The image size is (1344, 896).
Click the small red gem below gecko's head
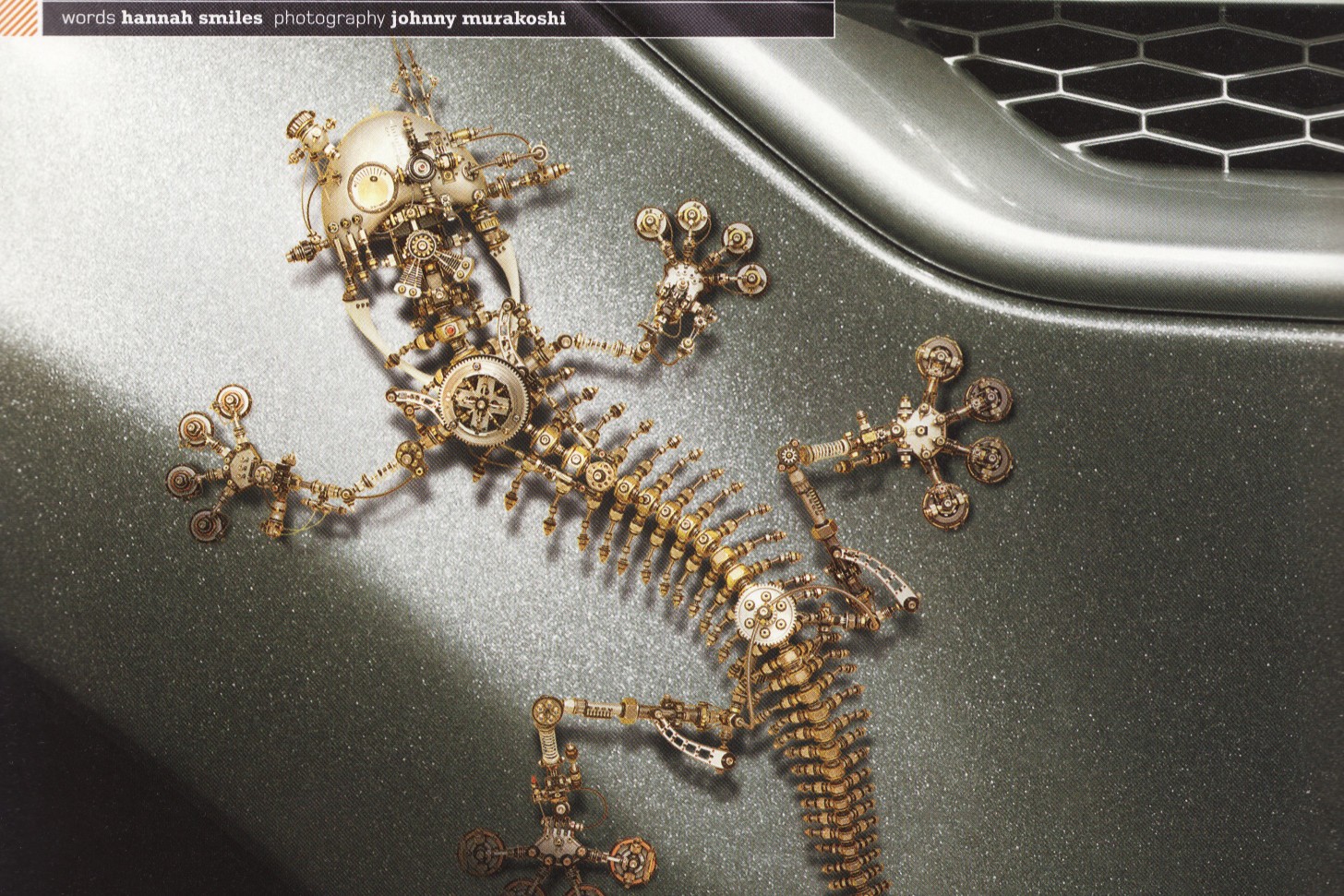pyautogui.click(x=450, y=329)
